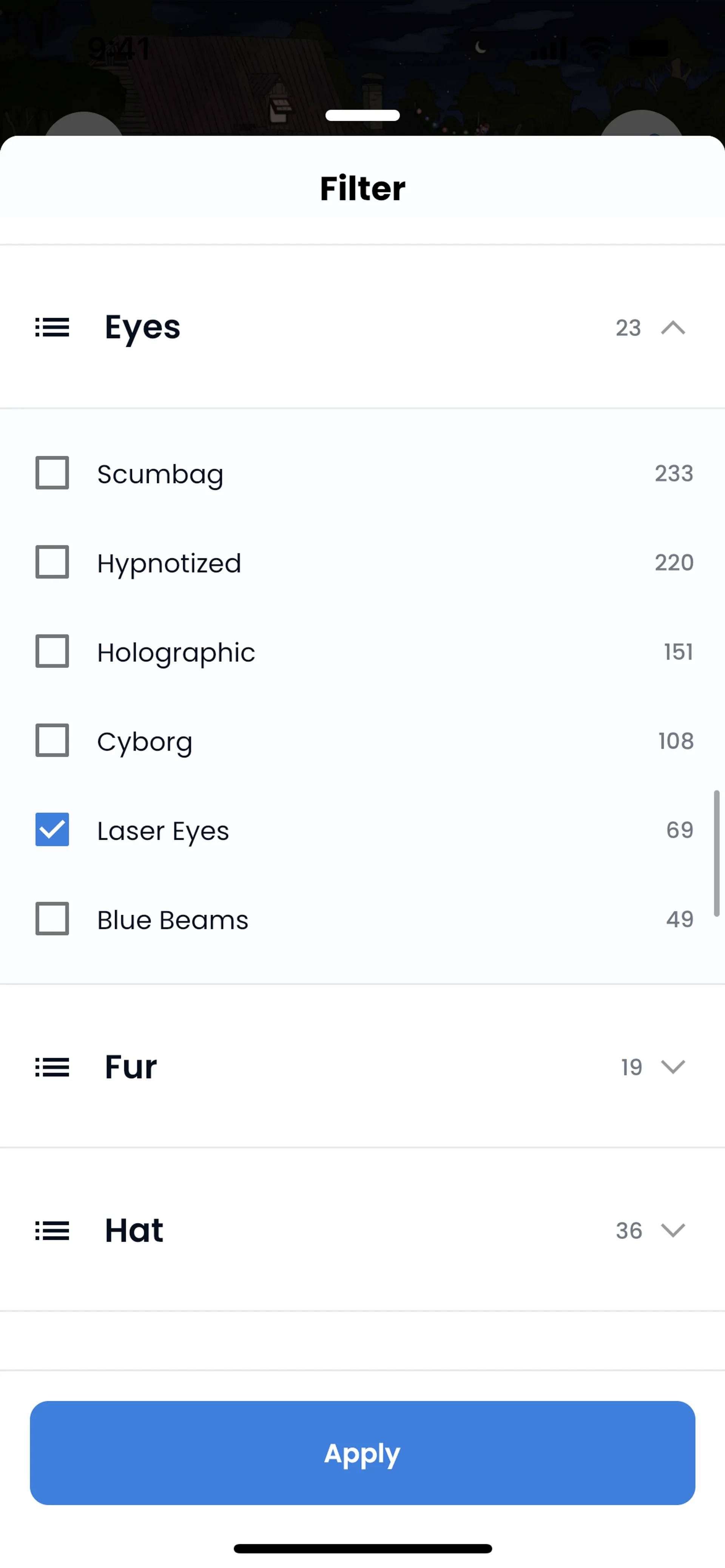Select the Cyborg eyes checkbox
The width and height of the screenshot is (725, 1568).
coord(52,740)
